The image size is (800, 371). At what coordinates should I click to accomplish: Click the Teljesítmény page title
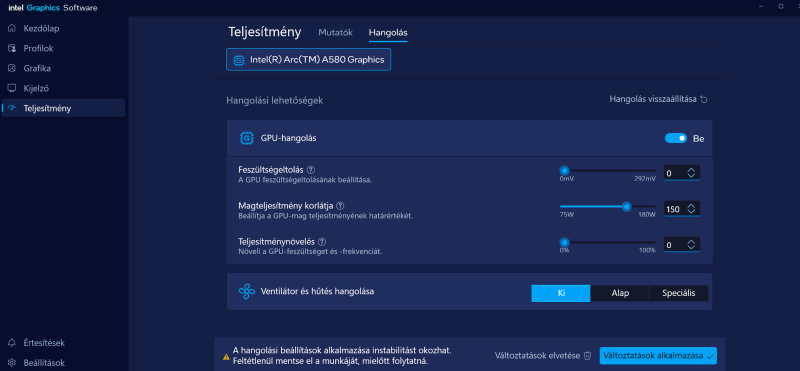pos(265,32)
